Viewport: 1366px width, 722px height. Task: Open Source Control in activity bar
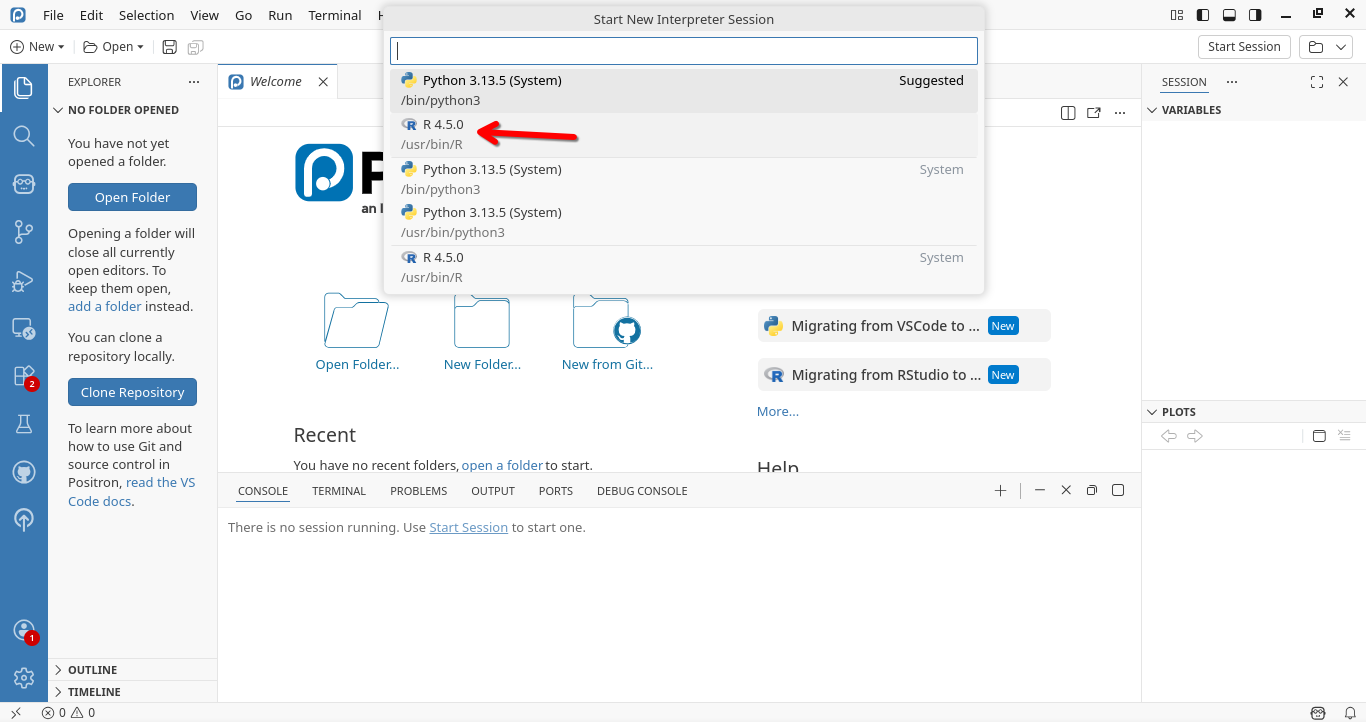click(x=24, y=232)
